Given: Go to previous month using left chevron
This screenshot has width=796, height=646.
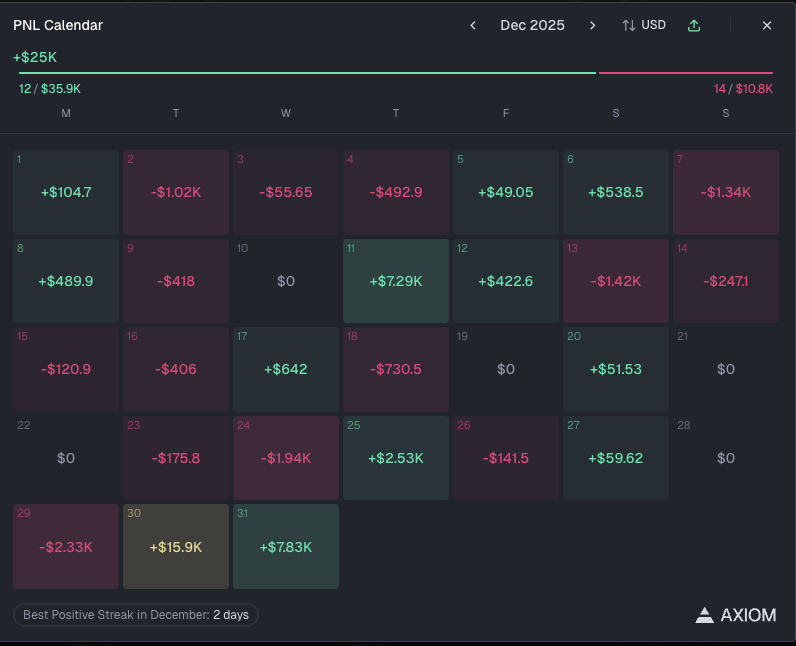Looking at the screenshot, I should 473,25.
